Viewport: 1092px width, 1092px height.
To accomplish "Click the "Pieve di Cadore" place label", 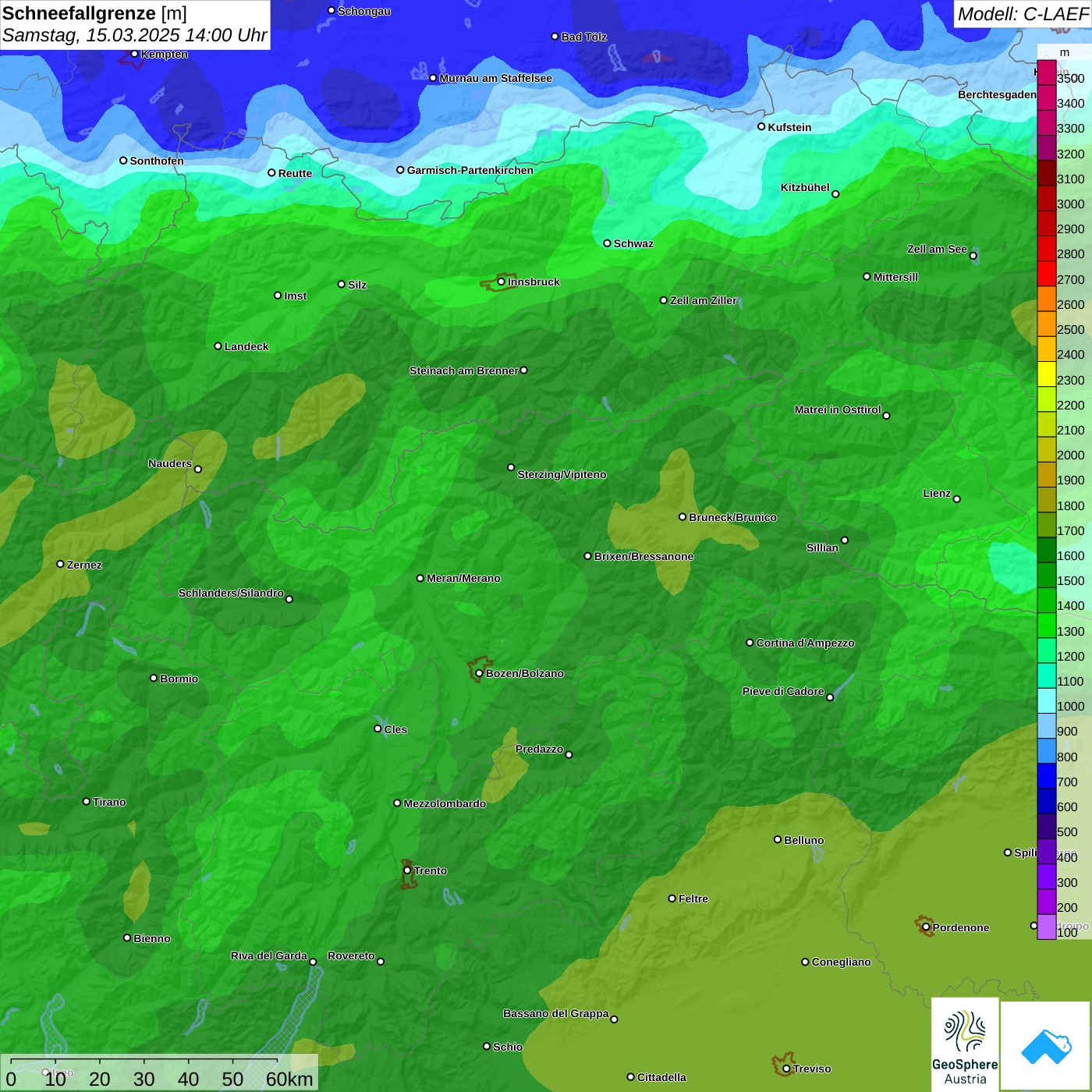I will pyautogui.click(x=783, y=691).
